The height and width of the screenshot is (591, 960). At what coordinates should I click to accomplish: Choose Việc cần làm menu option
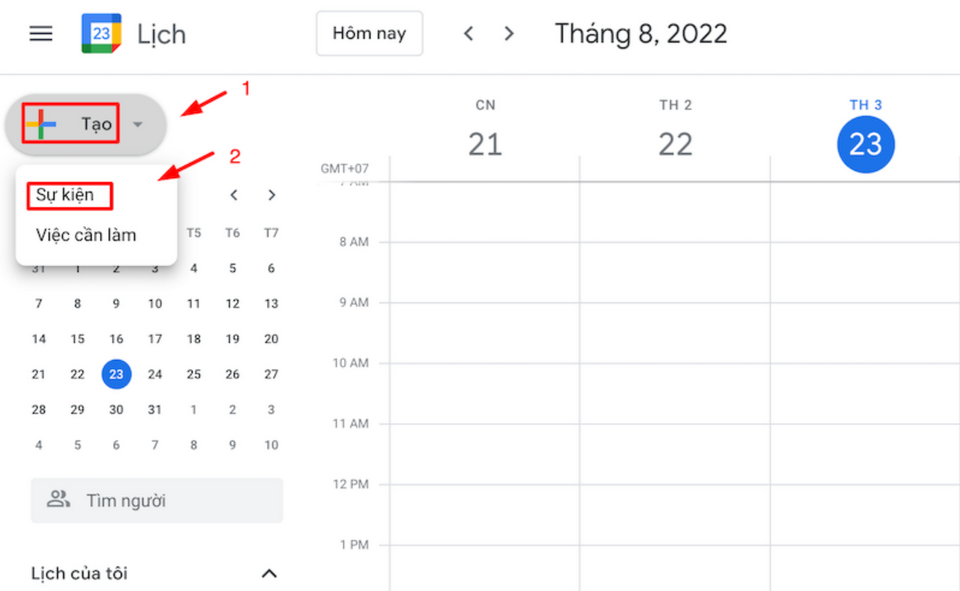coord(86,235)
